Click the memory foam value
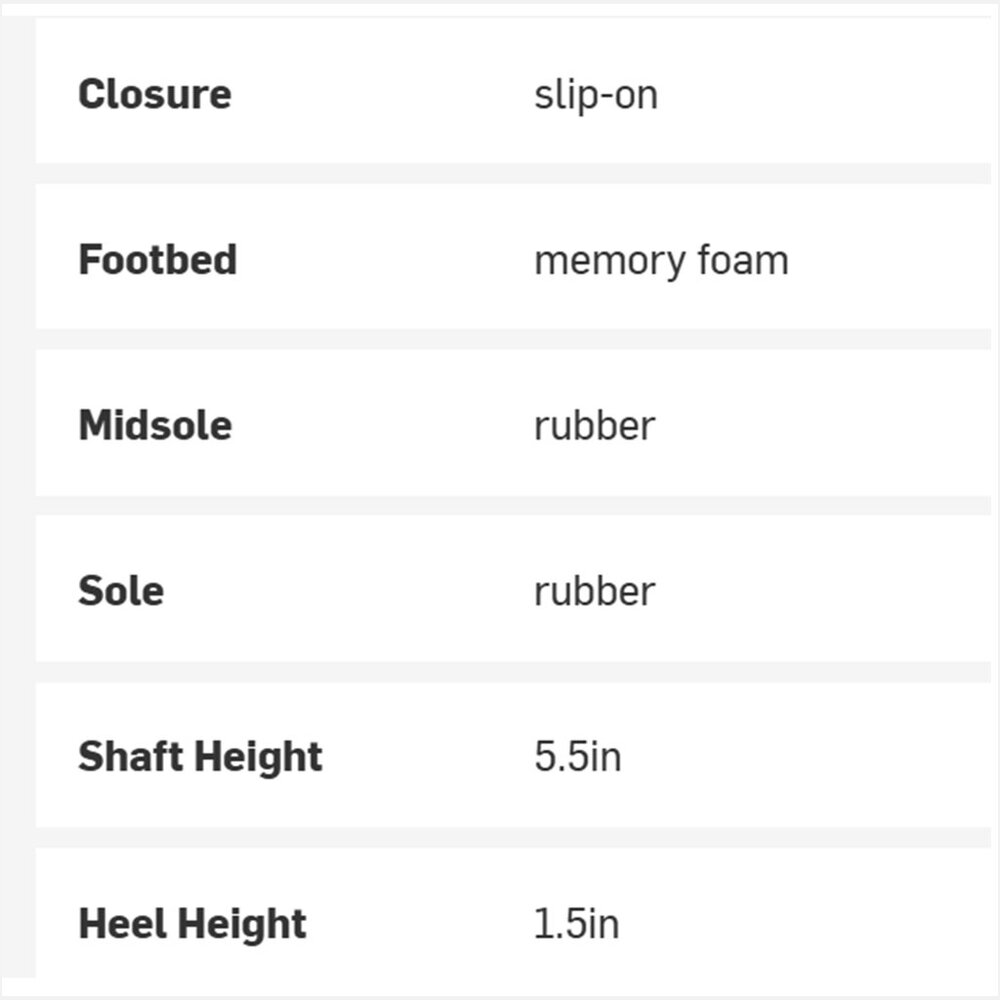1000x1000 pixels. [660, 260]
